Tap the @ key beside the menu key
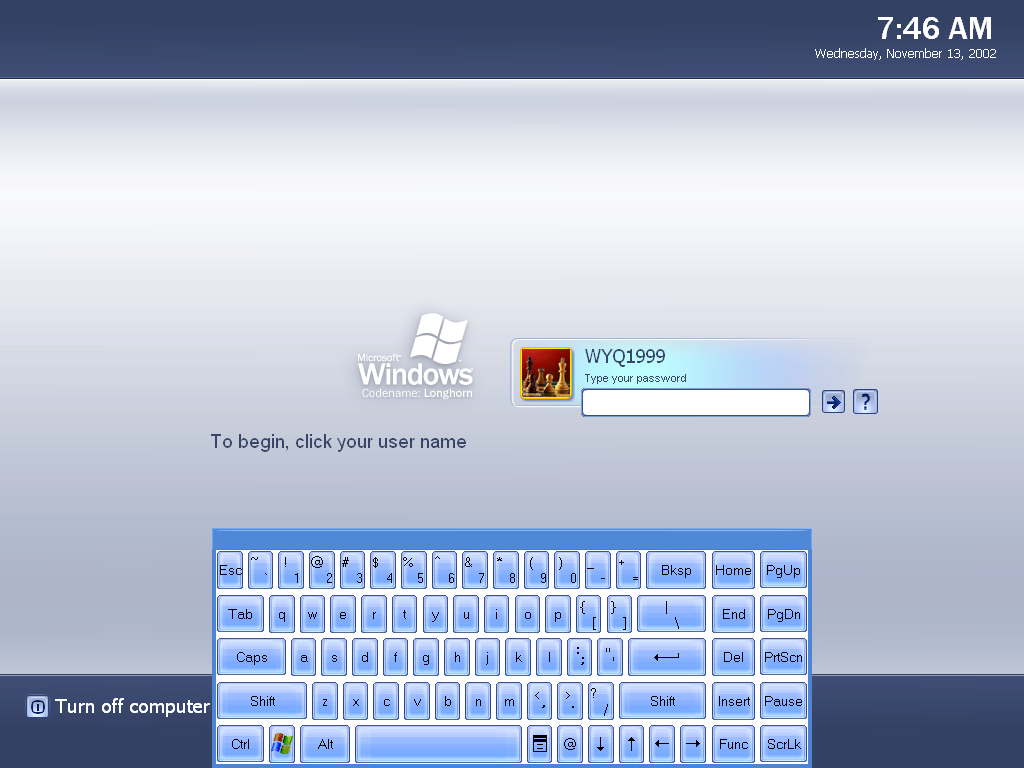 (x=570, y=744)
